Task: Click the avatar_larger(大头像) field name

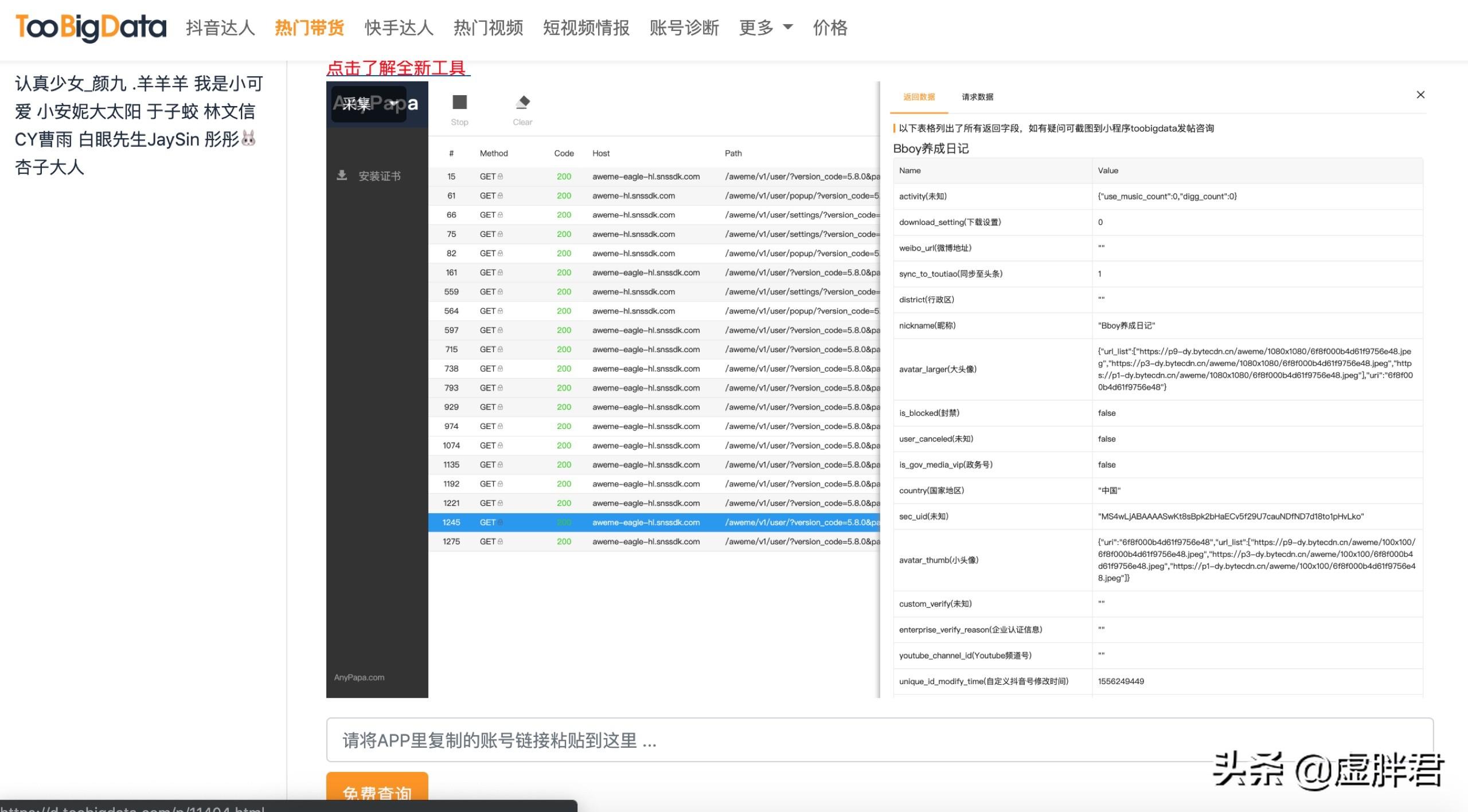Action: (x=938, y=369)
